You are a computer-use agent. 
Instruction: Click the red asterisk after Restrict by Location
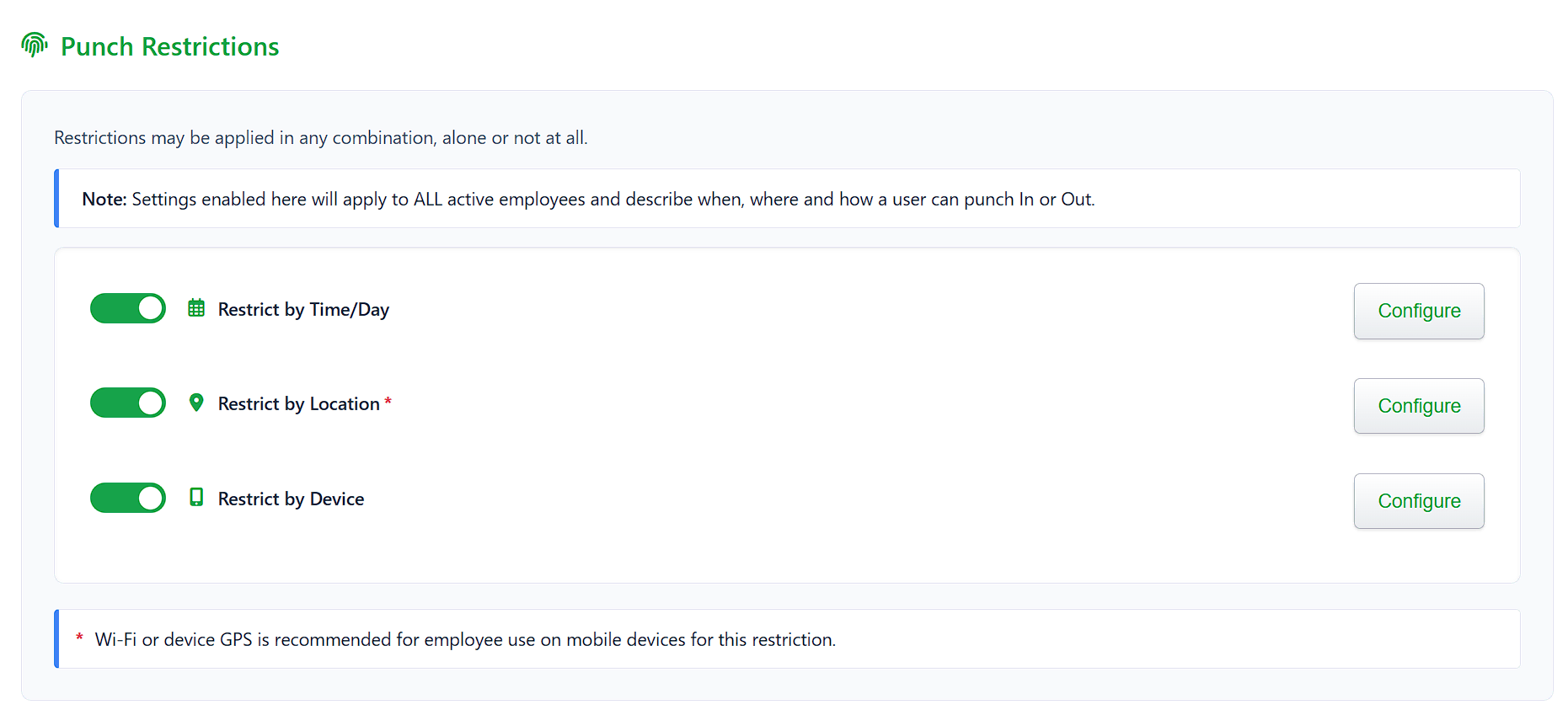tap(388, 402)
